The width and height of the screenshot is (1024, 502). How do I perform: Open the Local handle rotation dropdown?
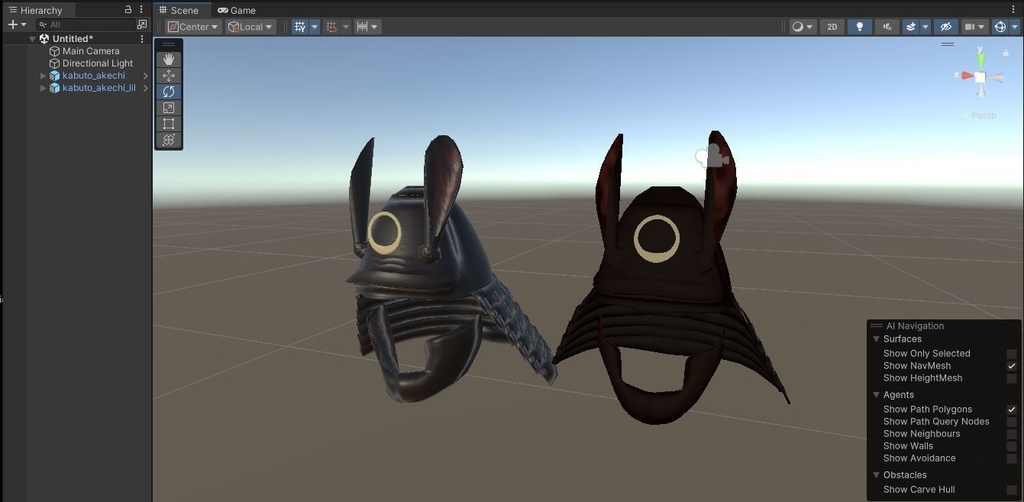click(x=250, y=27)
